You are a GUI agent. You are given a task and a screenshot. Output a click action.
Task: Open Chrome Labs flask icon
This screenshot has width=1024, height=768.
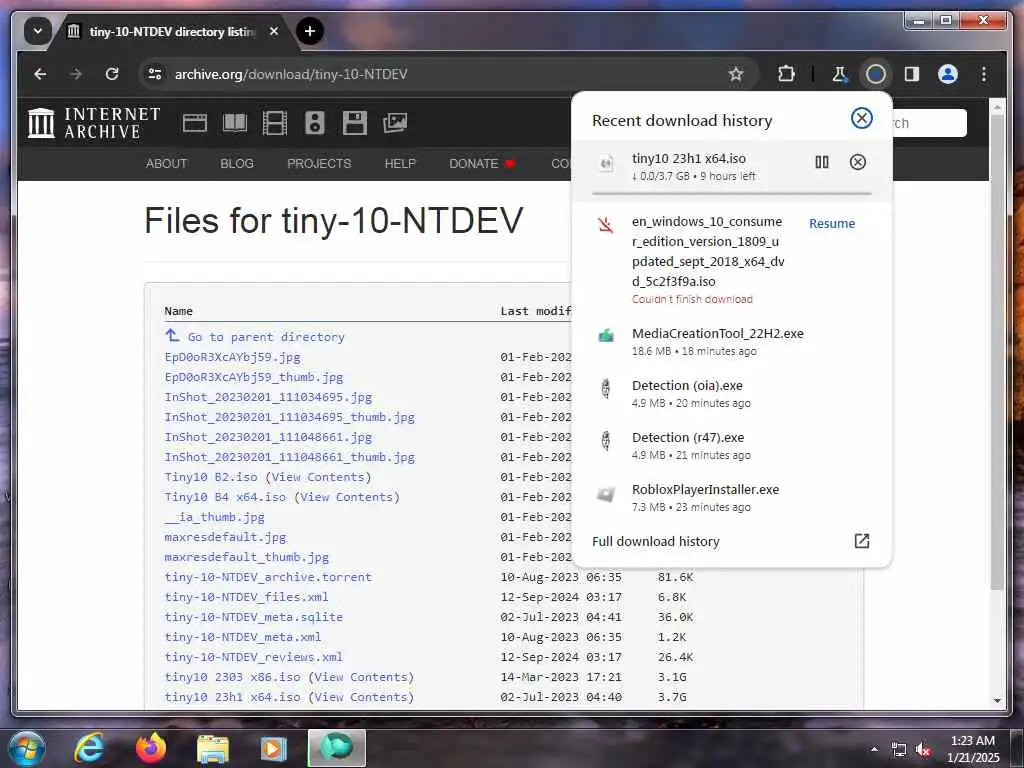840,74
